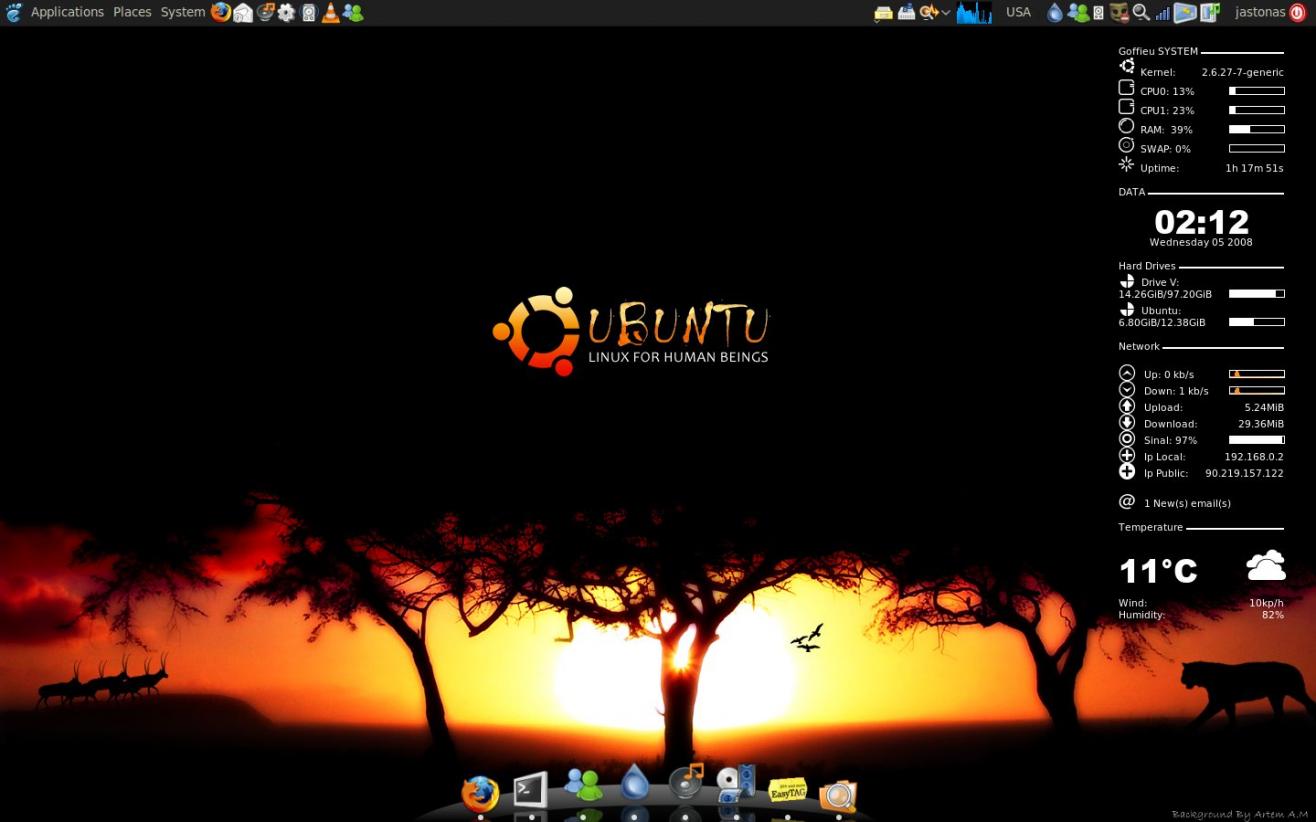This screenshot has width=1316, height=822.
Task: Click the CPU0 usage bar
Action: click(x=1256, y=91)
